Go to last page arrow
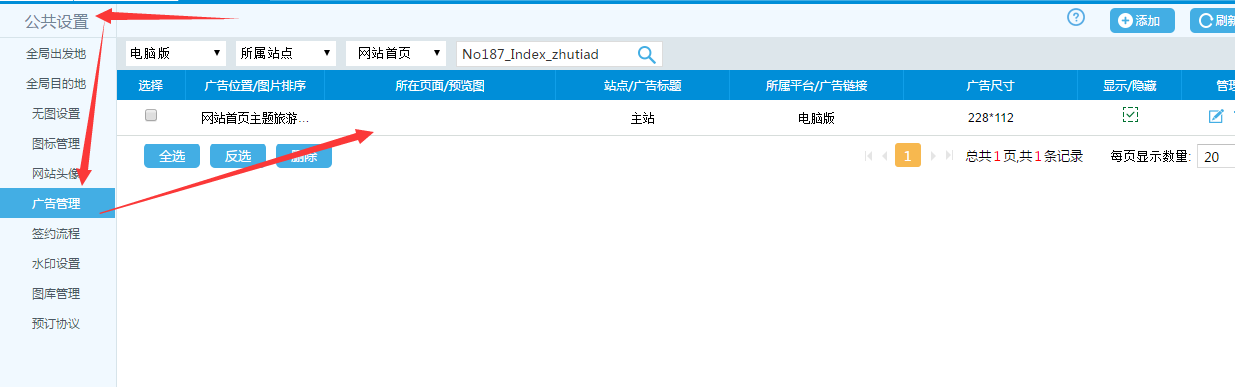The width and height of the screenshot is (1235, 387). [x=949, y=156]
